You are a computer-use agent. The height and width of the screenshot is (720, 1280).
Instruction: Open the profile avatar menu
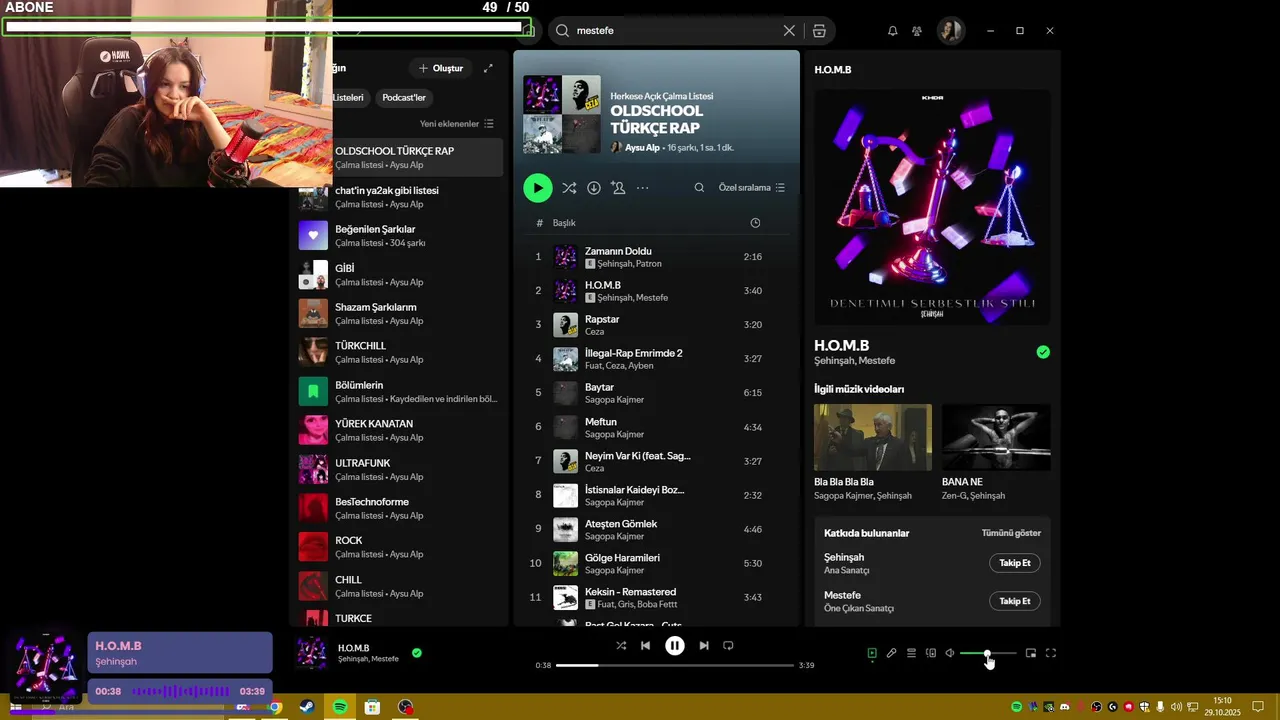(x=950, y=31)
